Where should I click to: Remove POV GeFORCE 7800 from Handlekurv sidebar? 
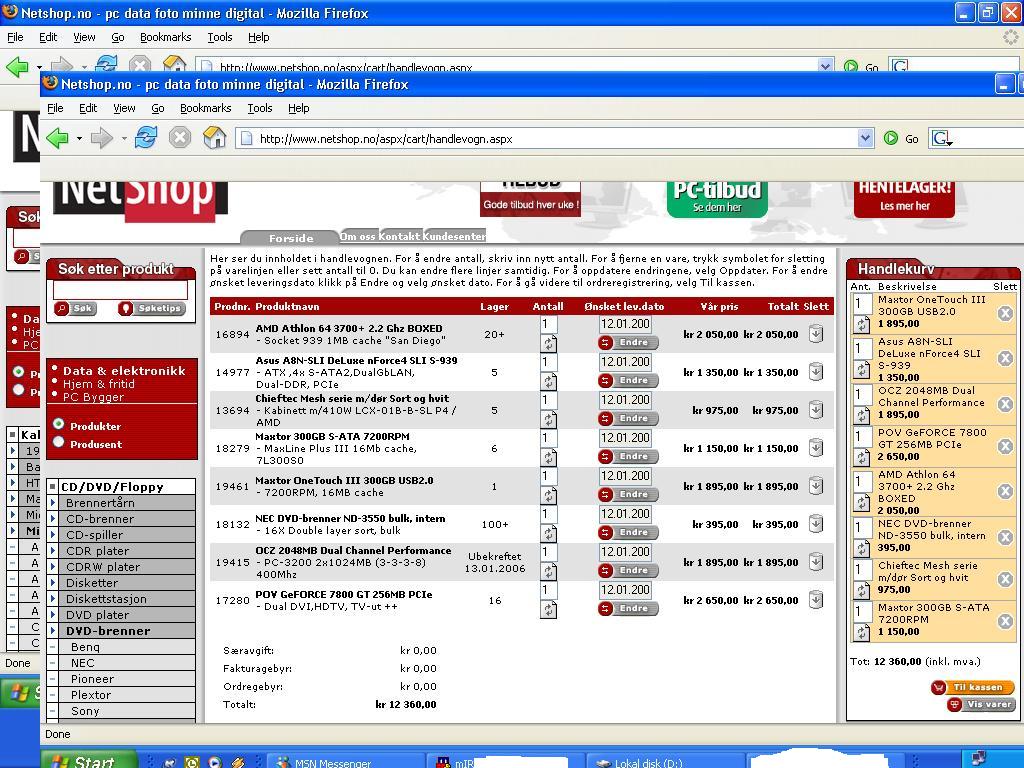[1005, 446]
